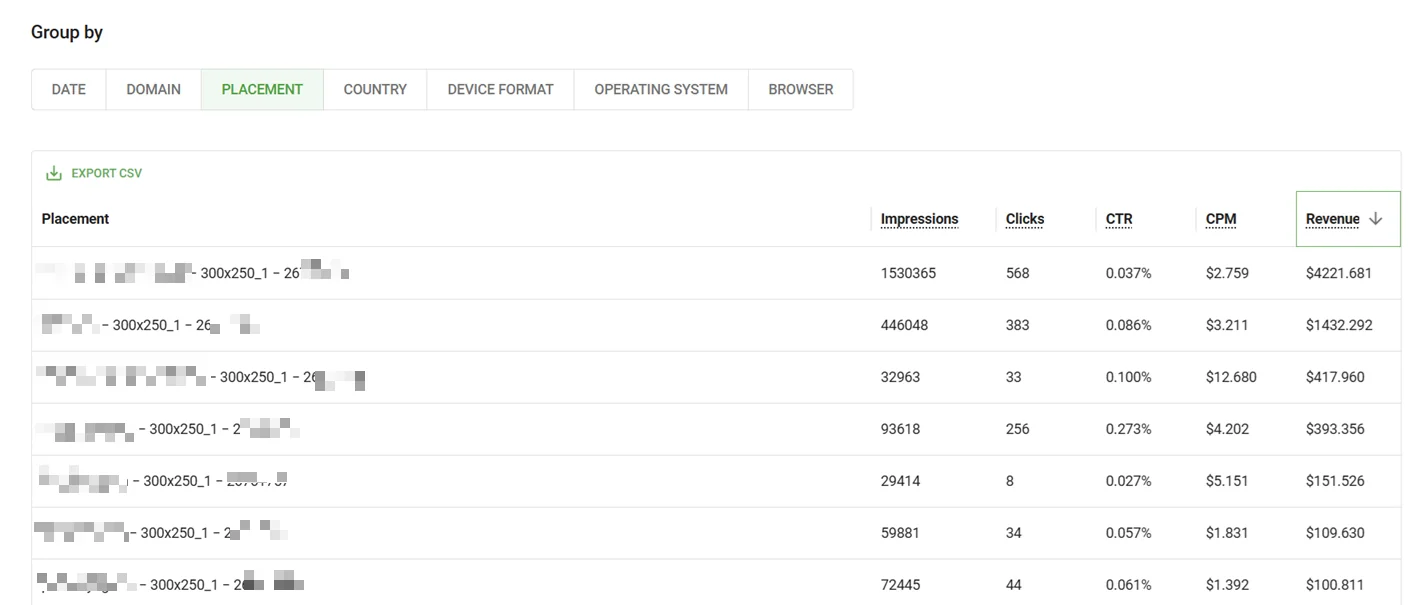Sort the table by the CTR column
This screenshot has height=605, width=1428.
tap(1117, 219)
